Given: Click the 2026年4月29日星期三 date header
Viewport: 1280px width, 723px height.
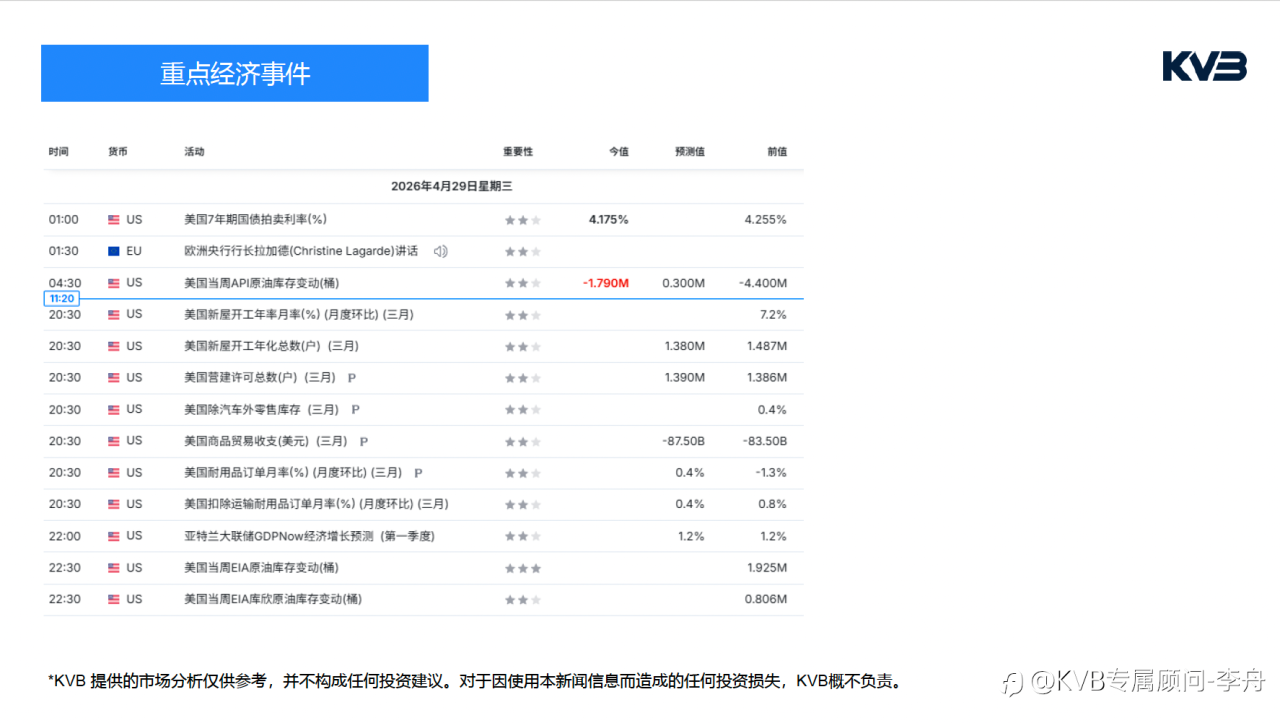Looking at the screenshot, I should [x=451, y=186].
